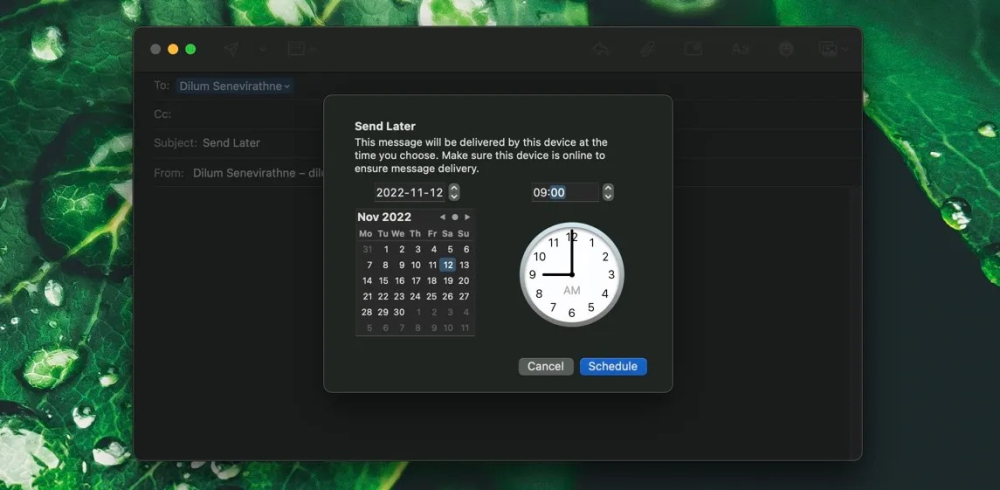Select day 16 in the calendar

(399, 281)
